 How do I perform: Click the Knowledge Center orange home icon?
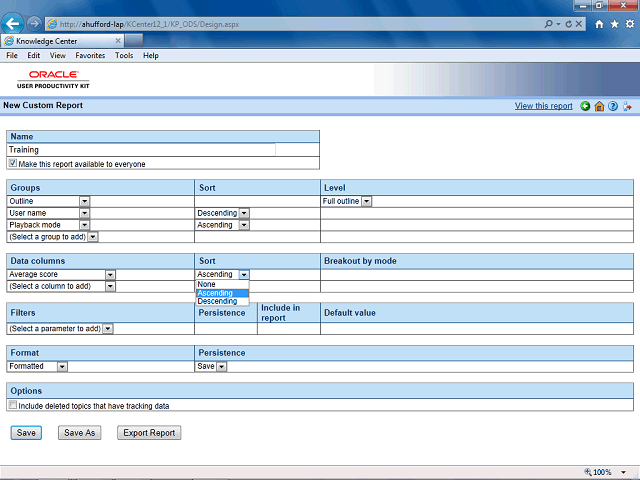pos(599,106)
